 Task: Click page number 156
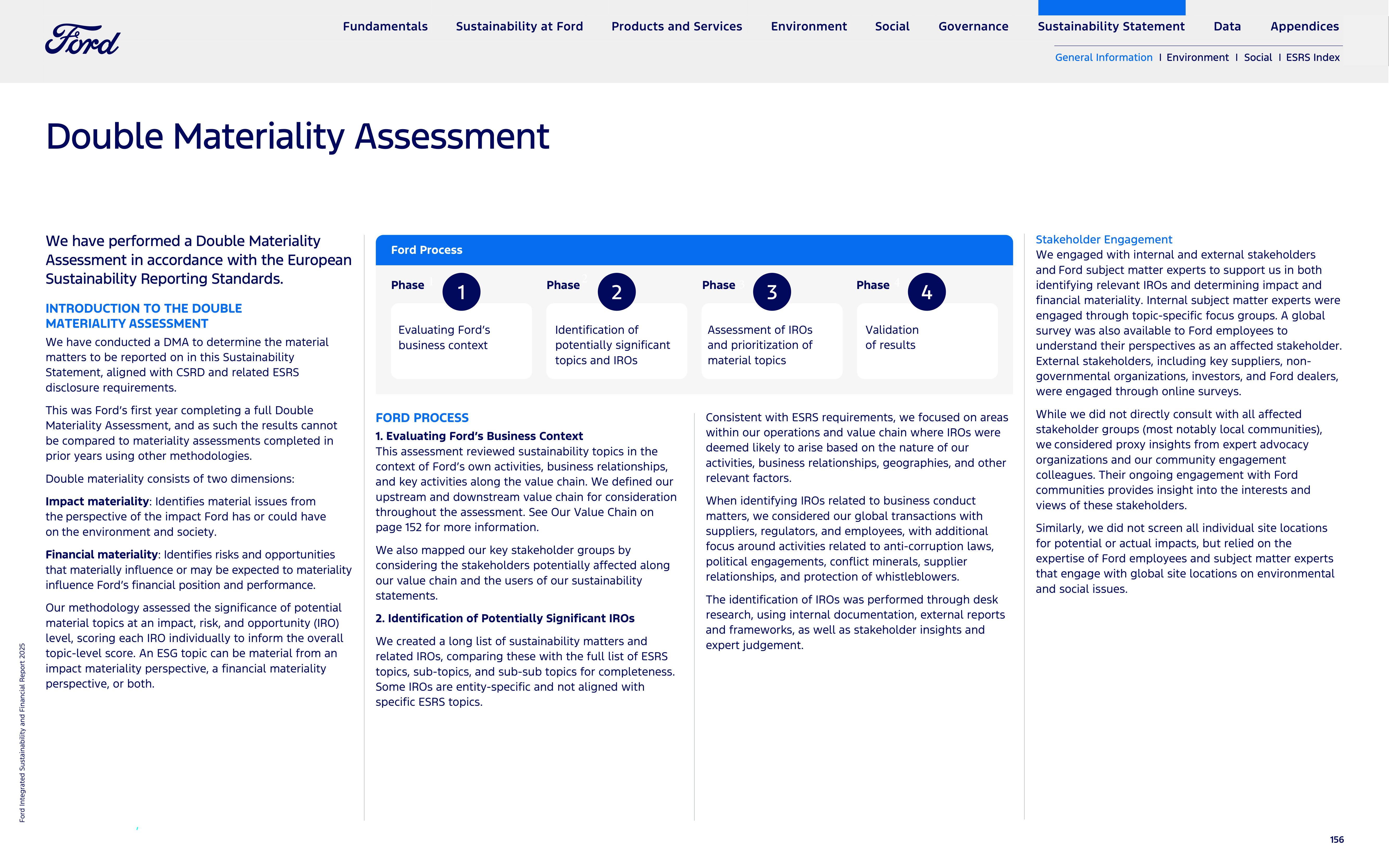tap(1337, 839)
